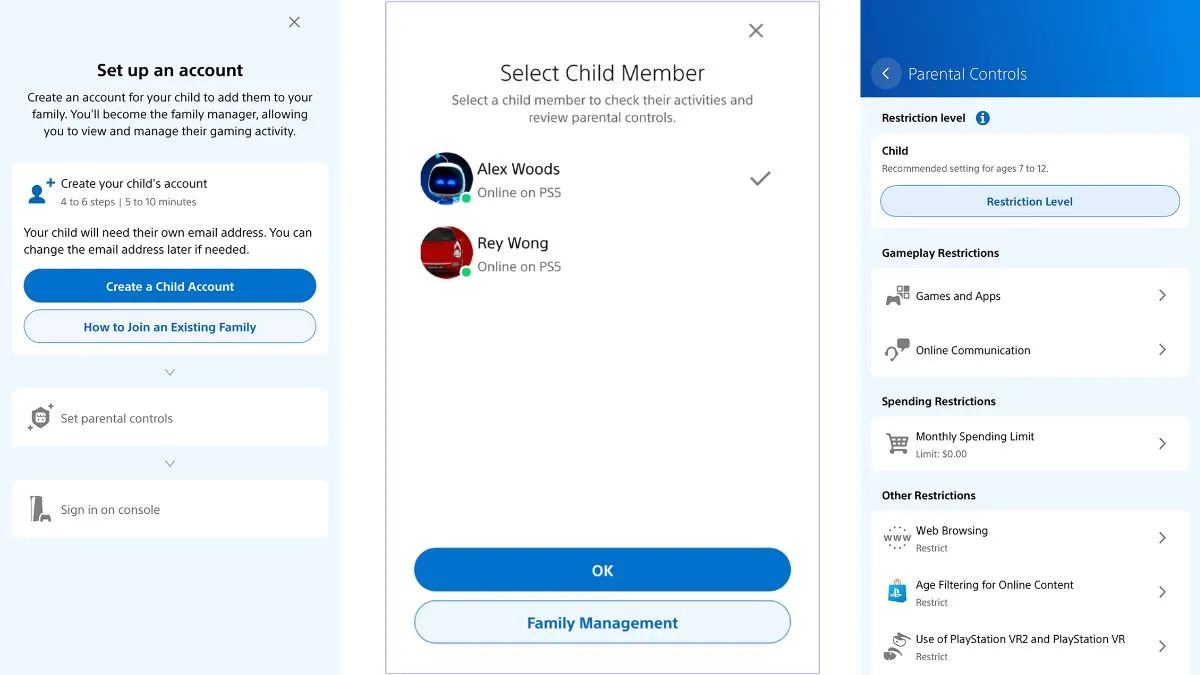This screenshot has width=1200, height=675.
Task: Choose Alex Woods from the child list
Action: tap(602, 178)
